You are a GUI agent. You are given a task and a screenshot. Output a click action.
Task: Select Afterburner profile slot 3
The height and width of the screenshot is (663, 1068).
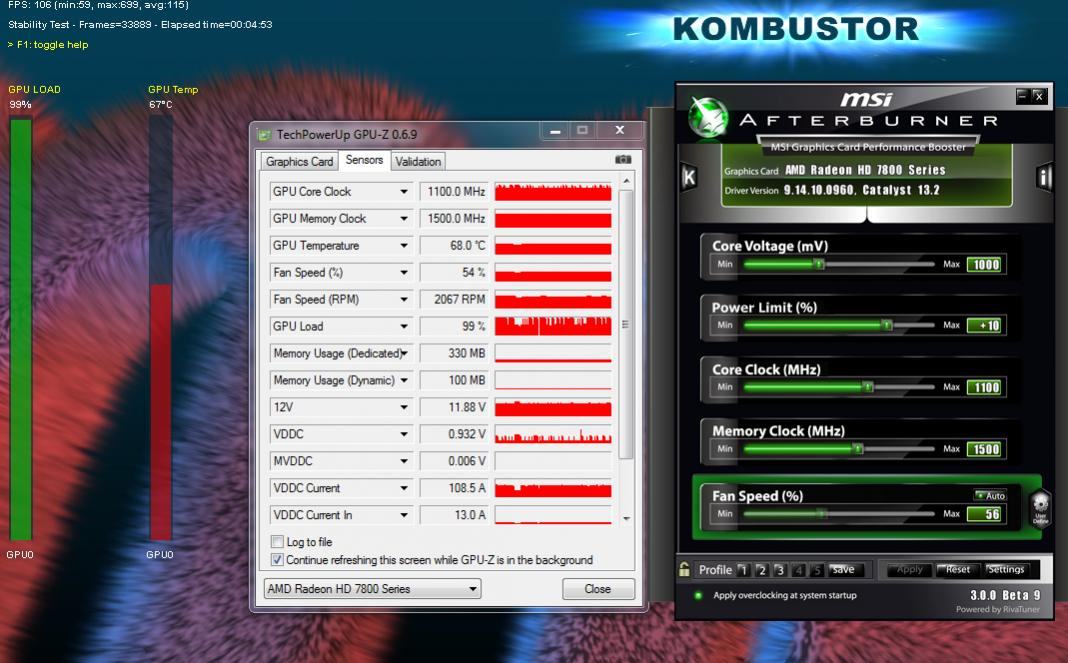click(780, 570)
